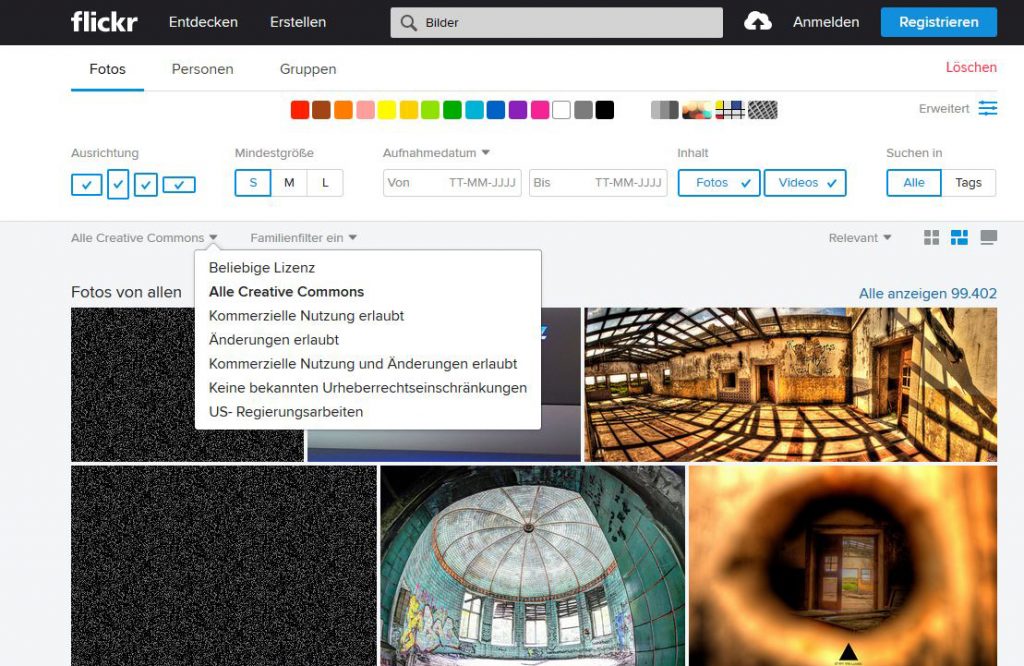Toggle square orientation checkbox
The width and height of the screenshot is (1024, 666).
pos(146,185)
